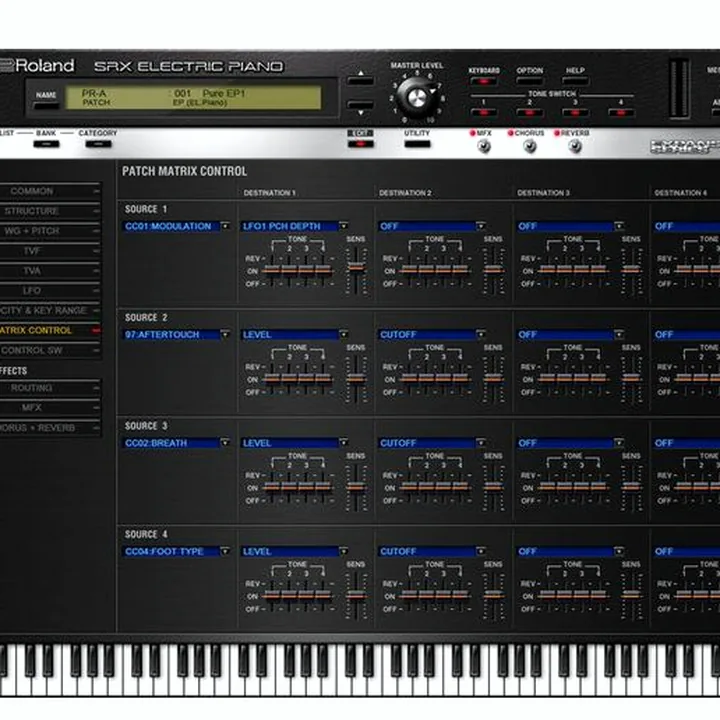Open the Common edit page
The image size is (720, 720).
[x=50, y=191]
